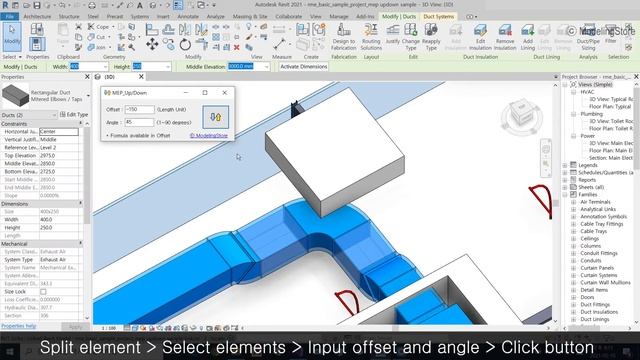The height and width of the screenshot is (360, 640).
Task: Expand Legends in Project Browser
Action: click(x=565, y=165)
